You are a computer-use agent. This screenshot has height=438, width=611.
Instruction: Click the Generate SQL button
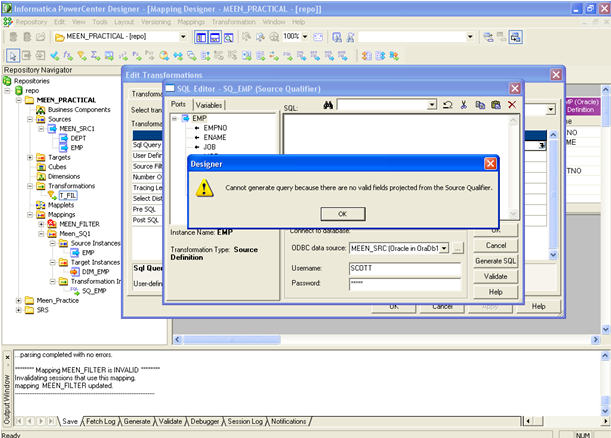pyautogui.click(x=495, y=261)
